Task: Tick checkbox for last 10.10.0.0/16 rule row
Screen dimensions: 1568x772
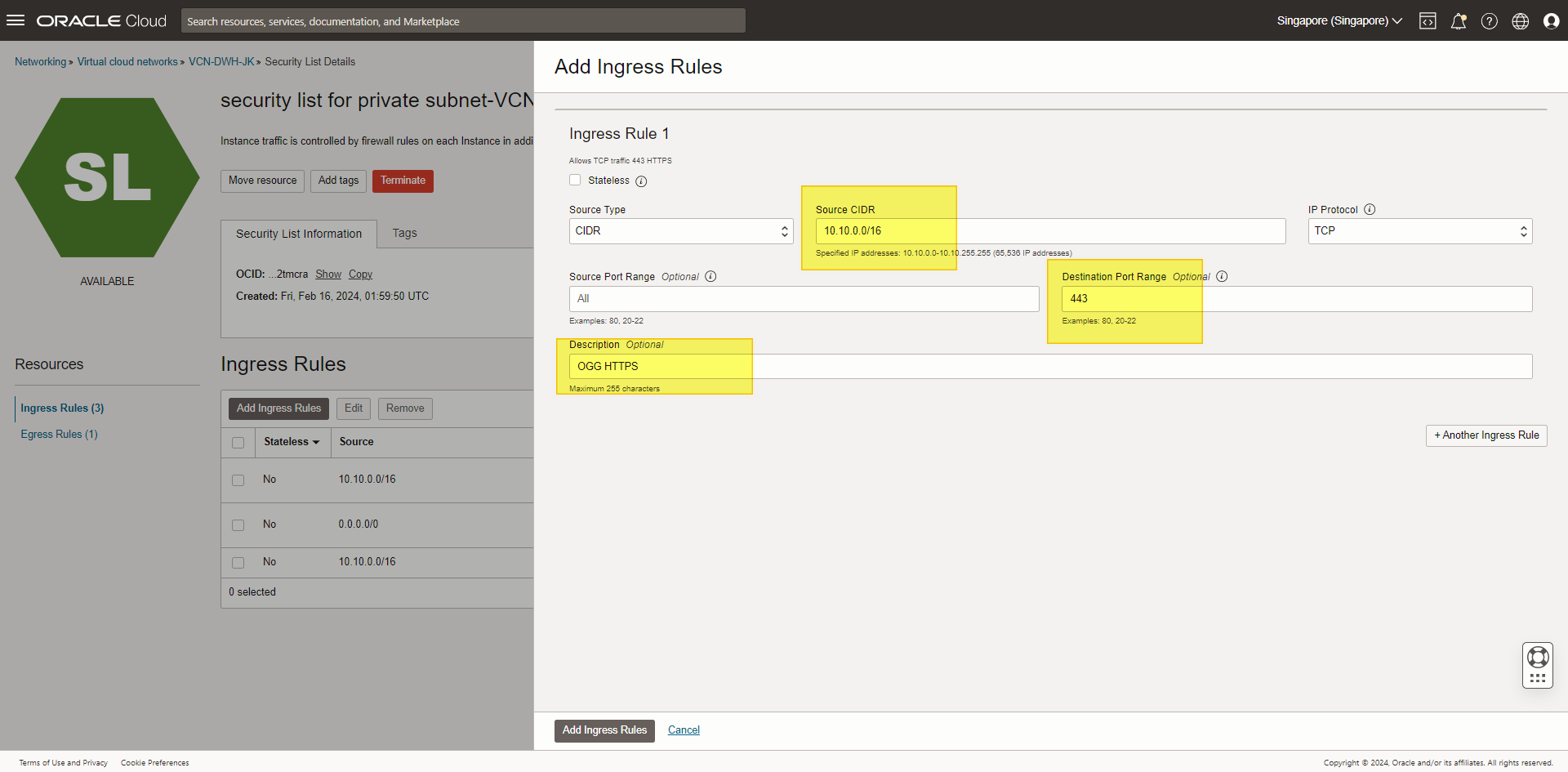Action: coord(238,563)
